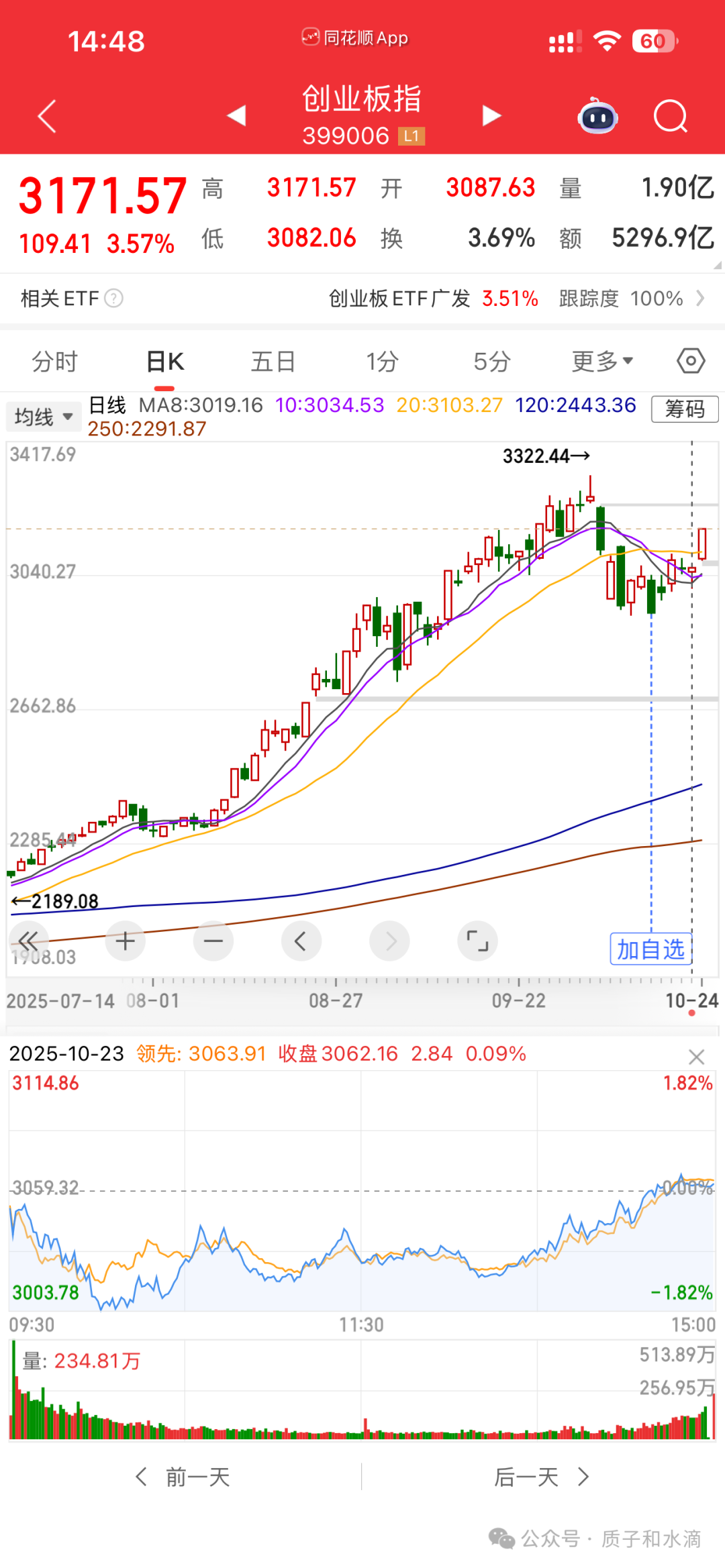Toggle the 筹码 chip distribution button

pos(685,409)
